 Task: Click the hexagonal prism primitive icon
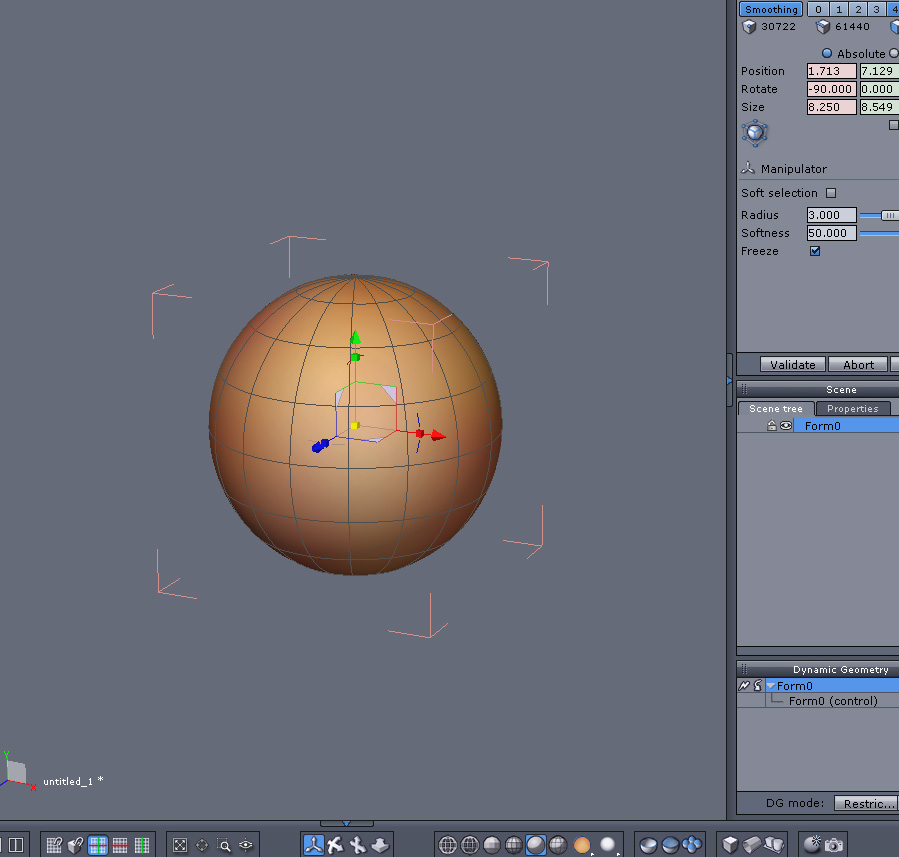(752, 844)
